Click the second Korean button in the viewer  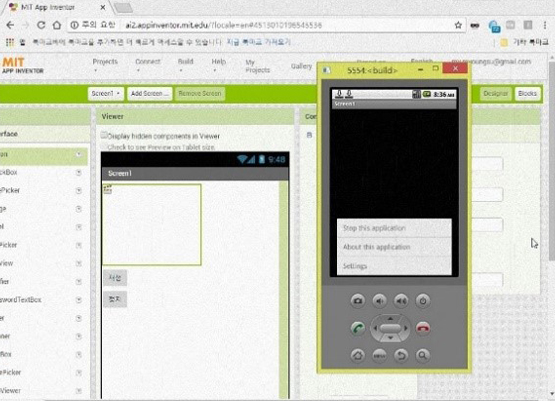115,299
